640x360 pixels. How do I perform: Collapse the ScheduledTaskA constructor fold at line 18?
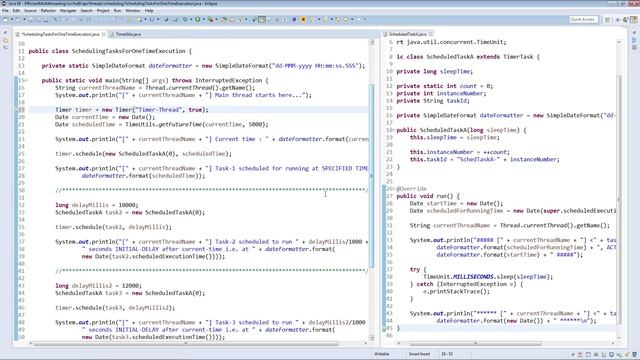coord(394,130)
